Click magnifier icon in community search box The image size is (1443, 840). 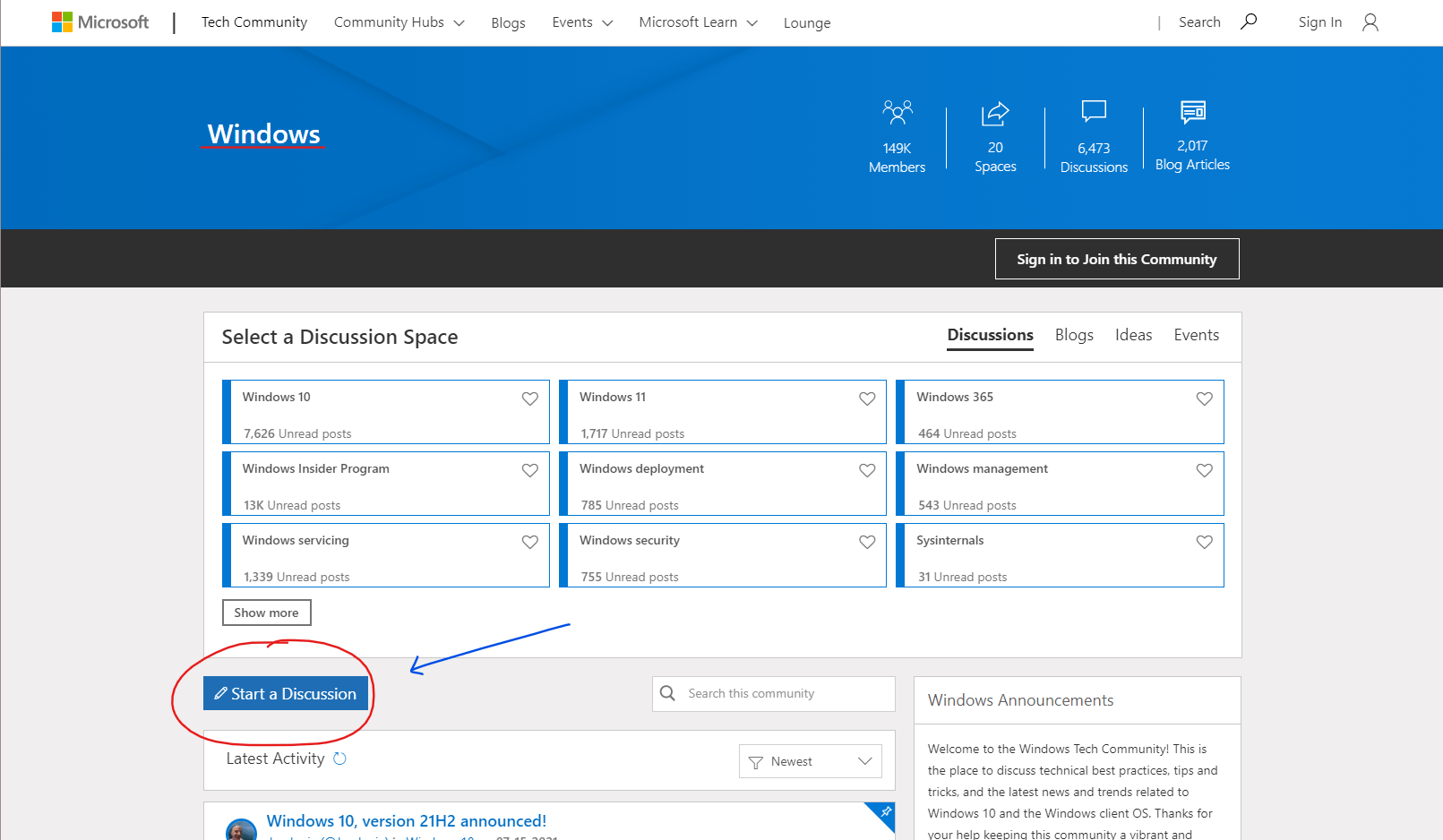(x=667, y=693)
